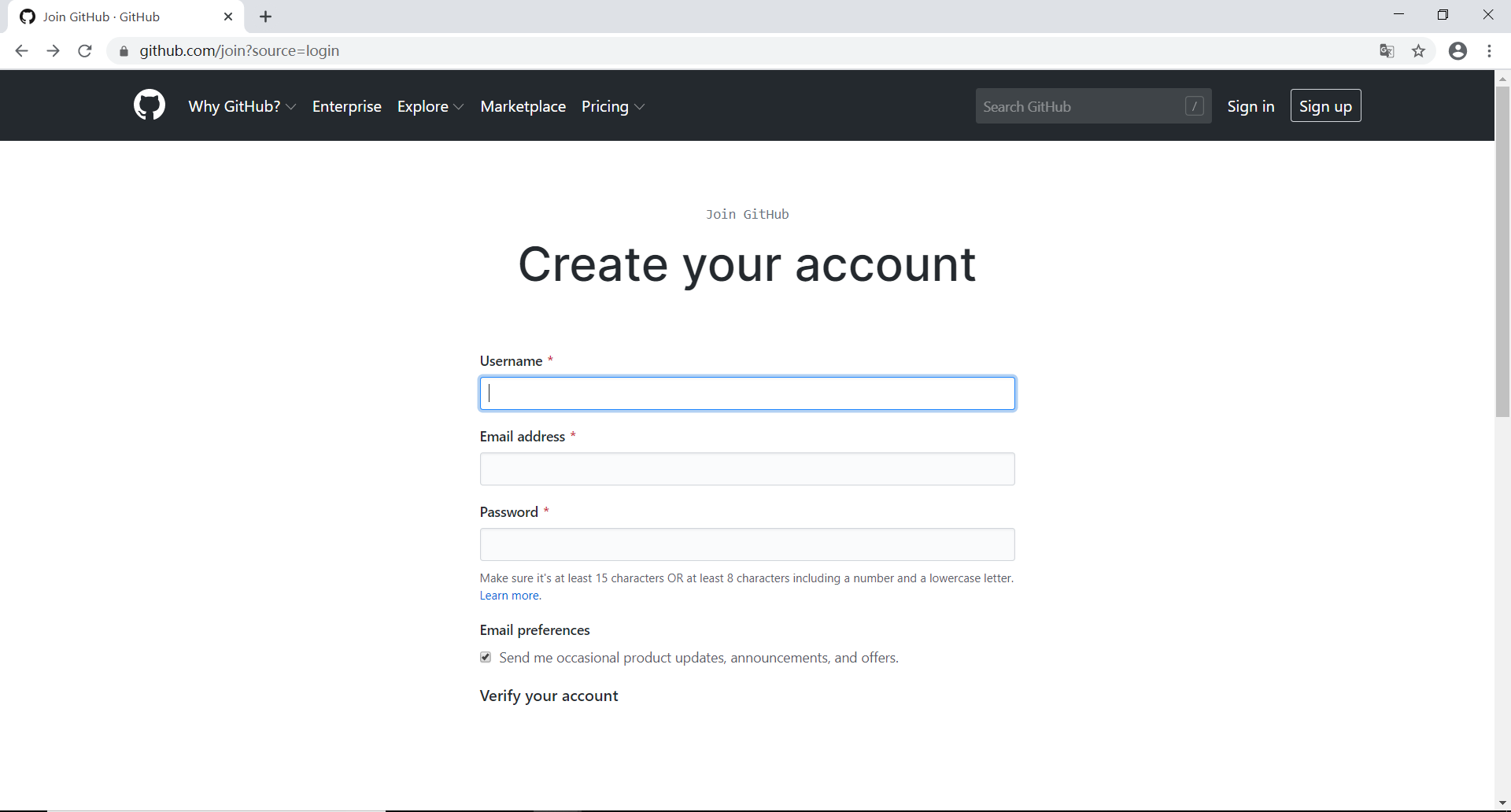Toggle the product updates email checkbox

(486, 657)
